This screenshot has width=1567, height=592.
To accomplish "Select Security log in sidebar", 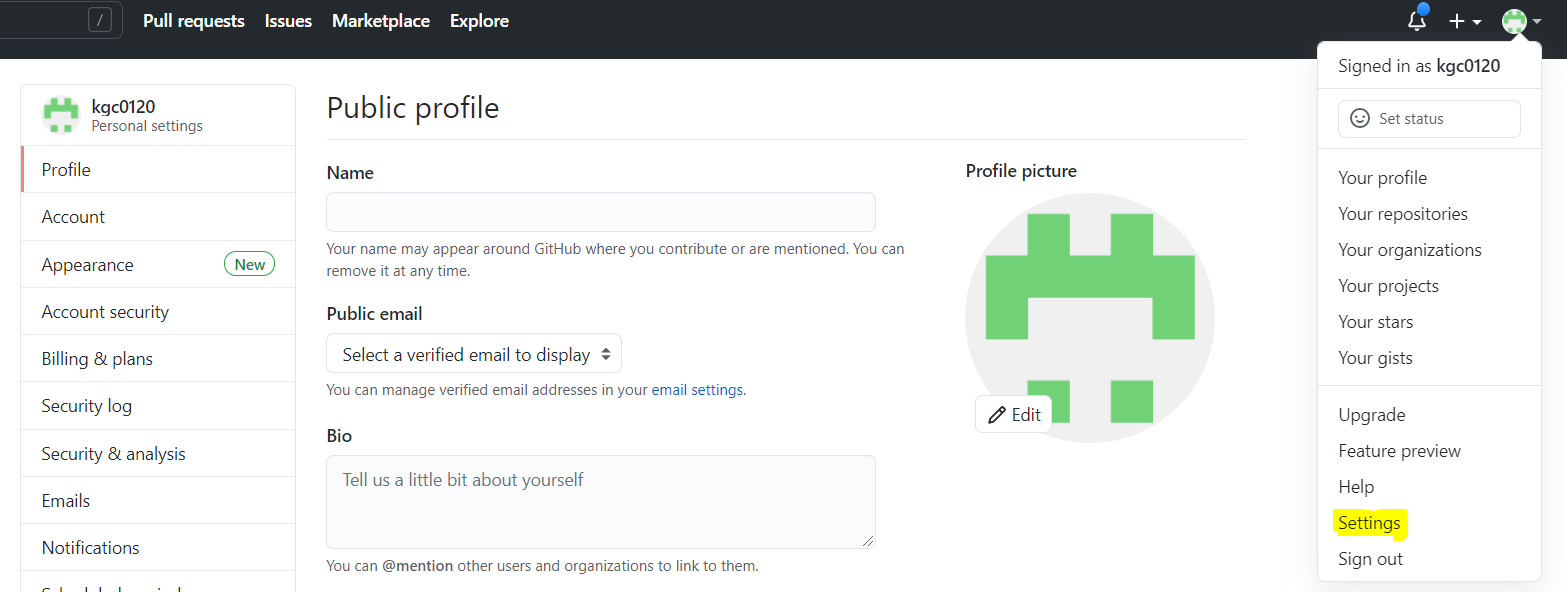I will coord(158,405).
